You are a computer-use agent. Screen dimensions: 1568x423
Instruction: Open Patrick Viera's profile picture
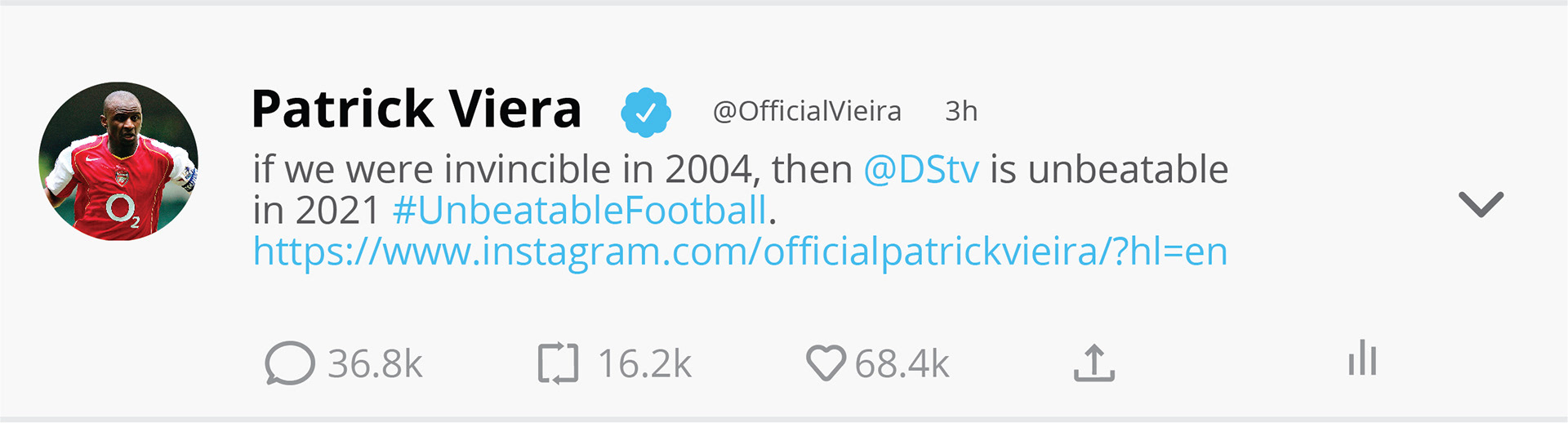pos(118,161)
